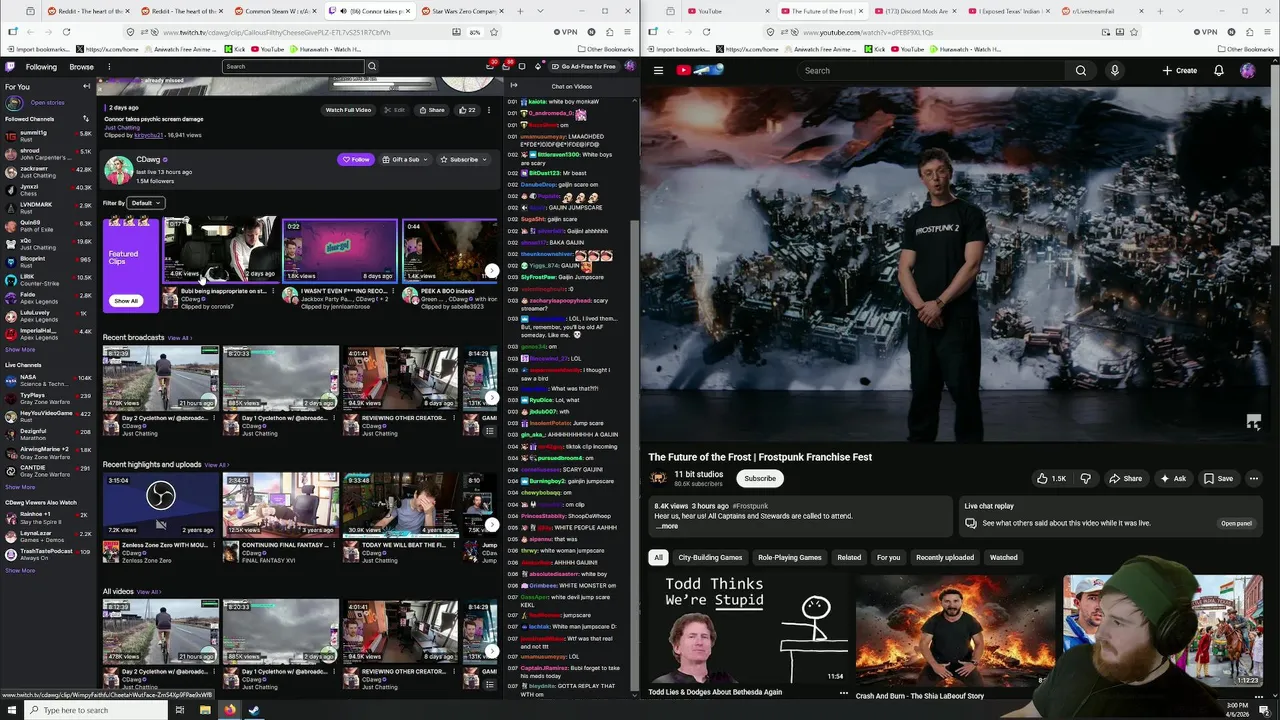Bookmark the YouTube page with star

(1133, 32)
